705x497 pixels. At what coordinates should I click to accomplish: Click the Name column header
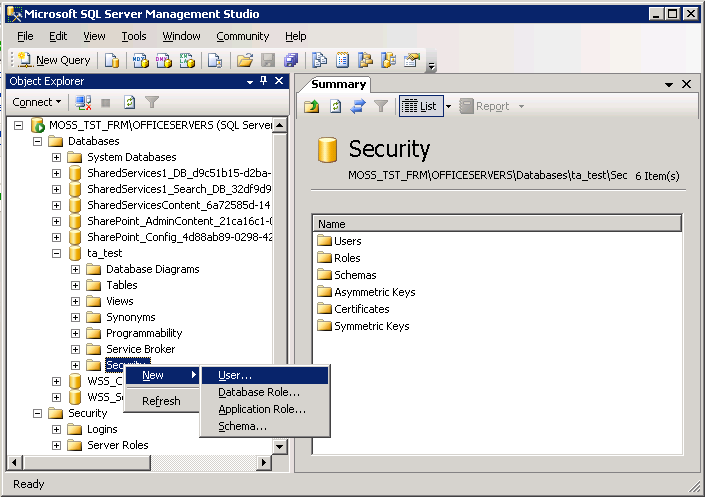coord(497,224)
